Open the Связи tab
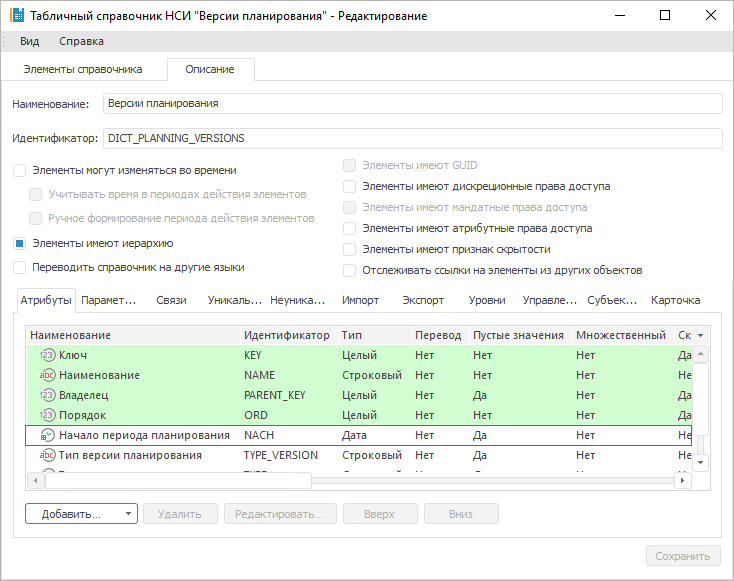Viewport: 734px width, 581px height. 171,300
